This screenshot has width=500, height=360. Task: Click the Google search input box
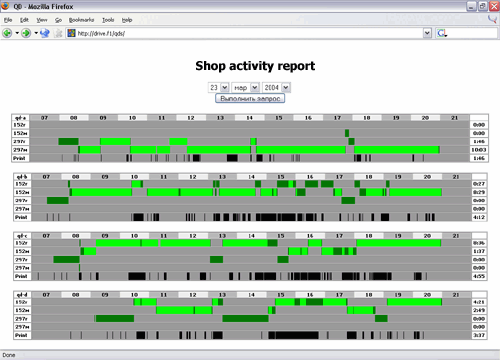472,33
